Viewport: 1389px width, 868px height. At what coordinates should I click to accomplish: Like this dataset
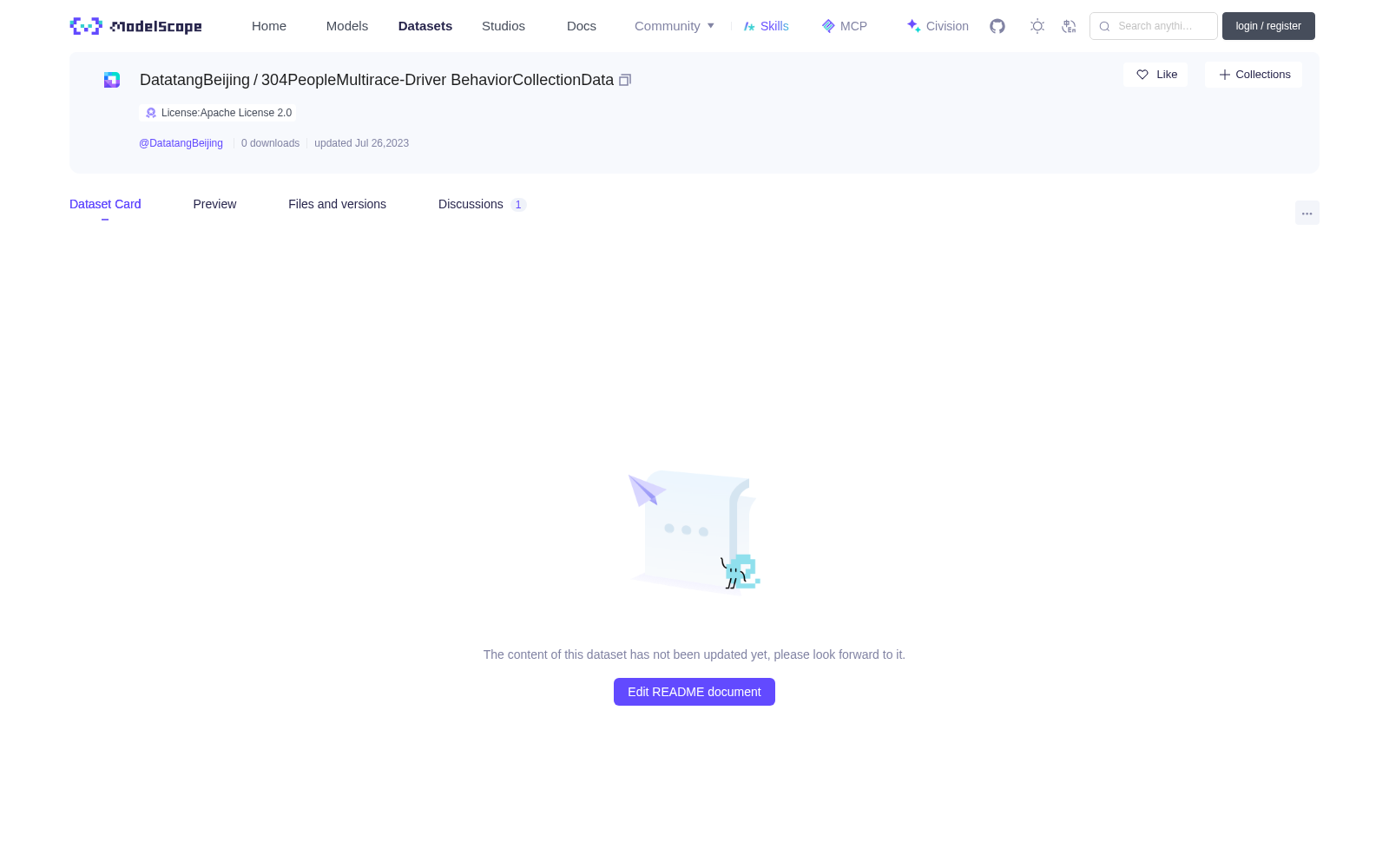pyautogui.click(x=1155, y=75)
